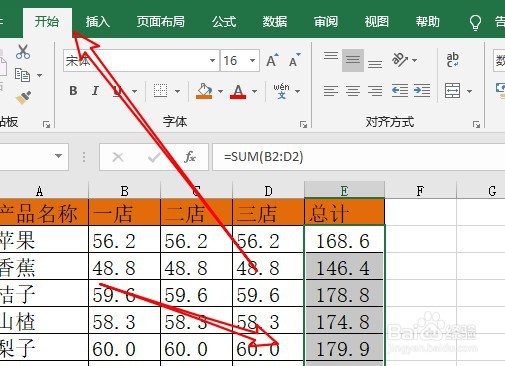
Task: Apply red font color
Action: pos(238,91)
